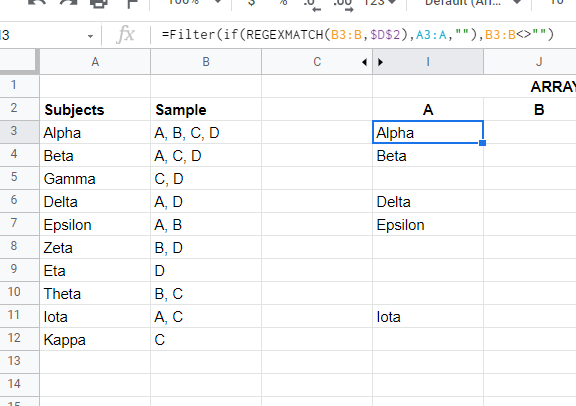This screenshot has width=576, height=406.
Task: Click the fx function icon
Action: 126,35
